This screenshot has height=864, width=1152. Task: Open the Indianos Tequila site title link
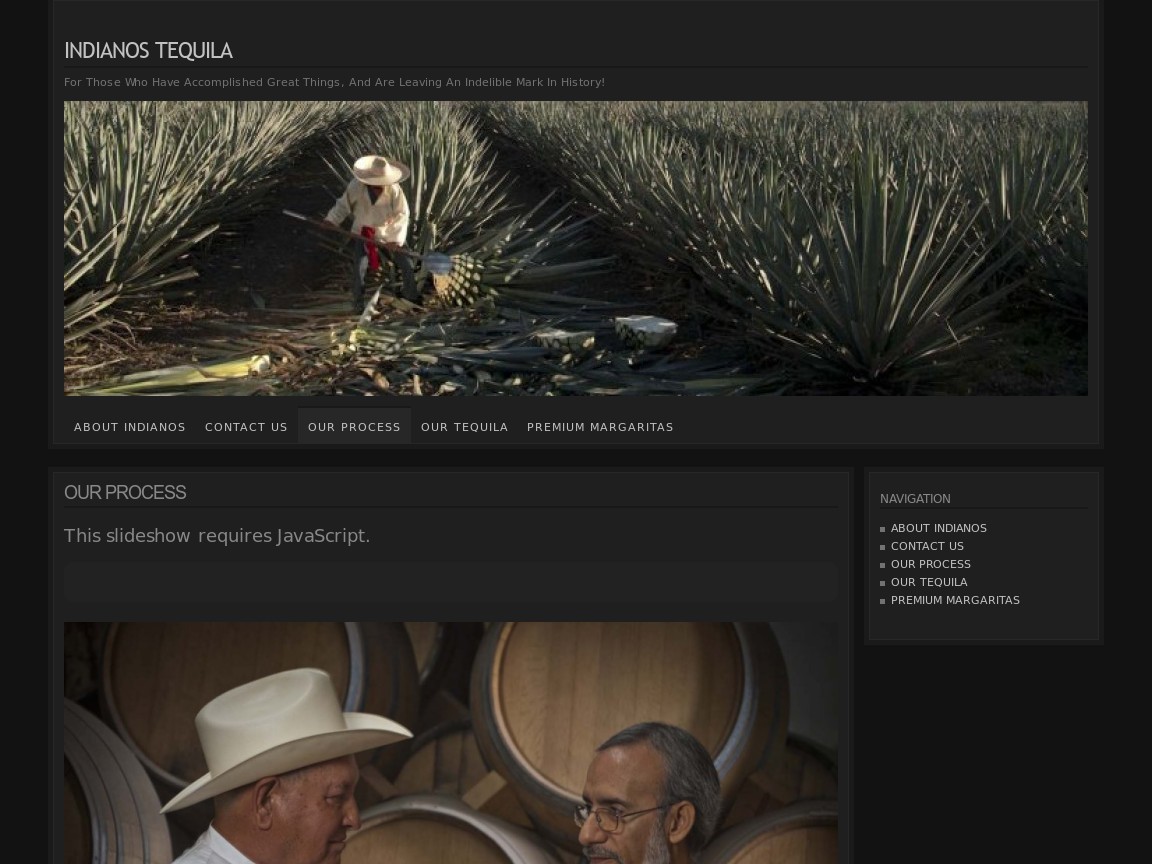[x=148, y=51]
